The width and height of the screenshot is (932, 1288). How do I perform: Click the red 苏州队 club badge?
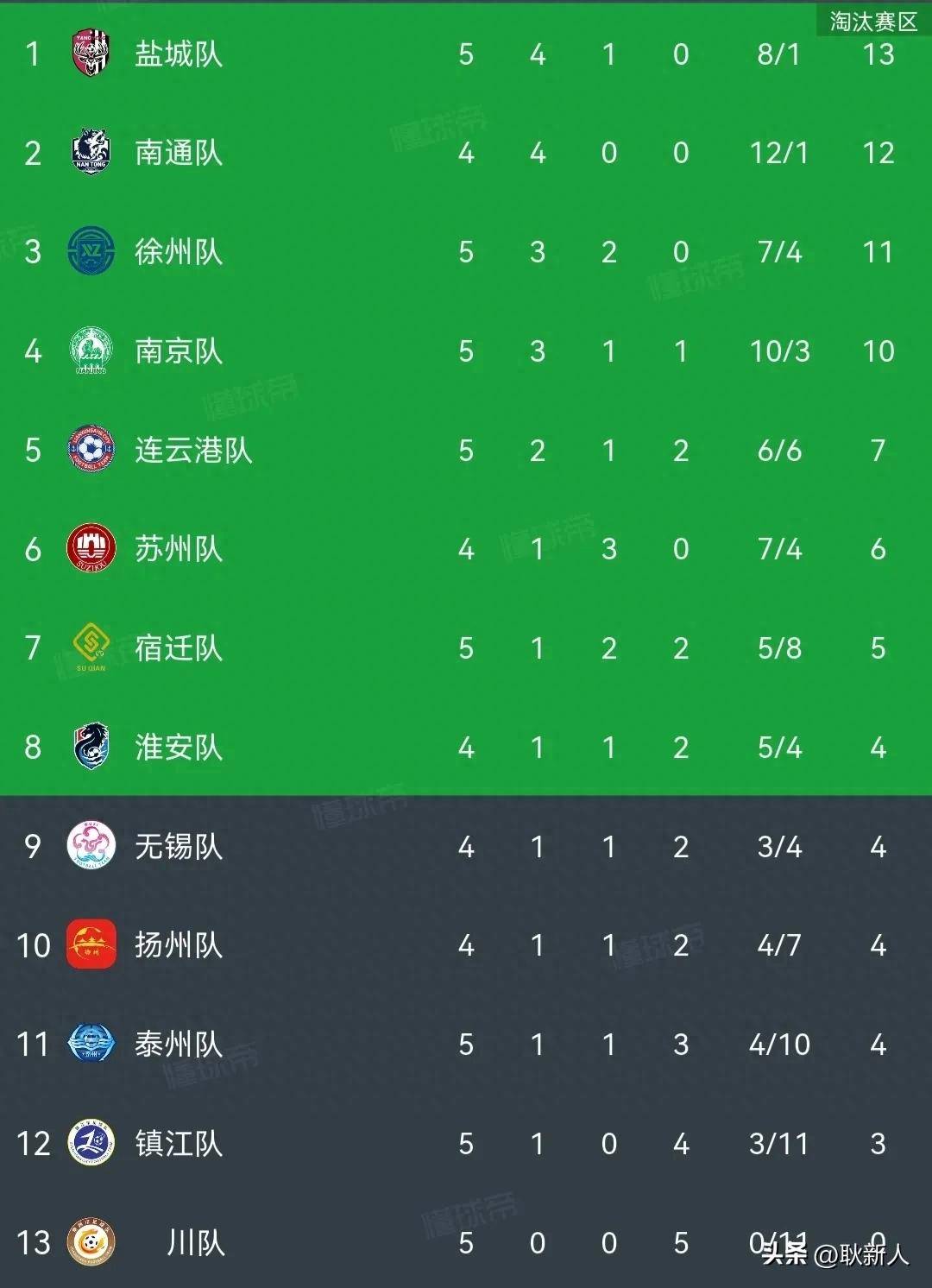[91, 548]
